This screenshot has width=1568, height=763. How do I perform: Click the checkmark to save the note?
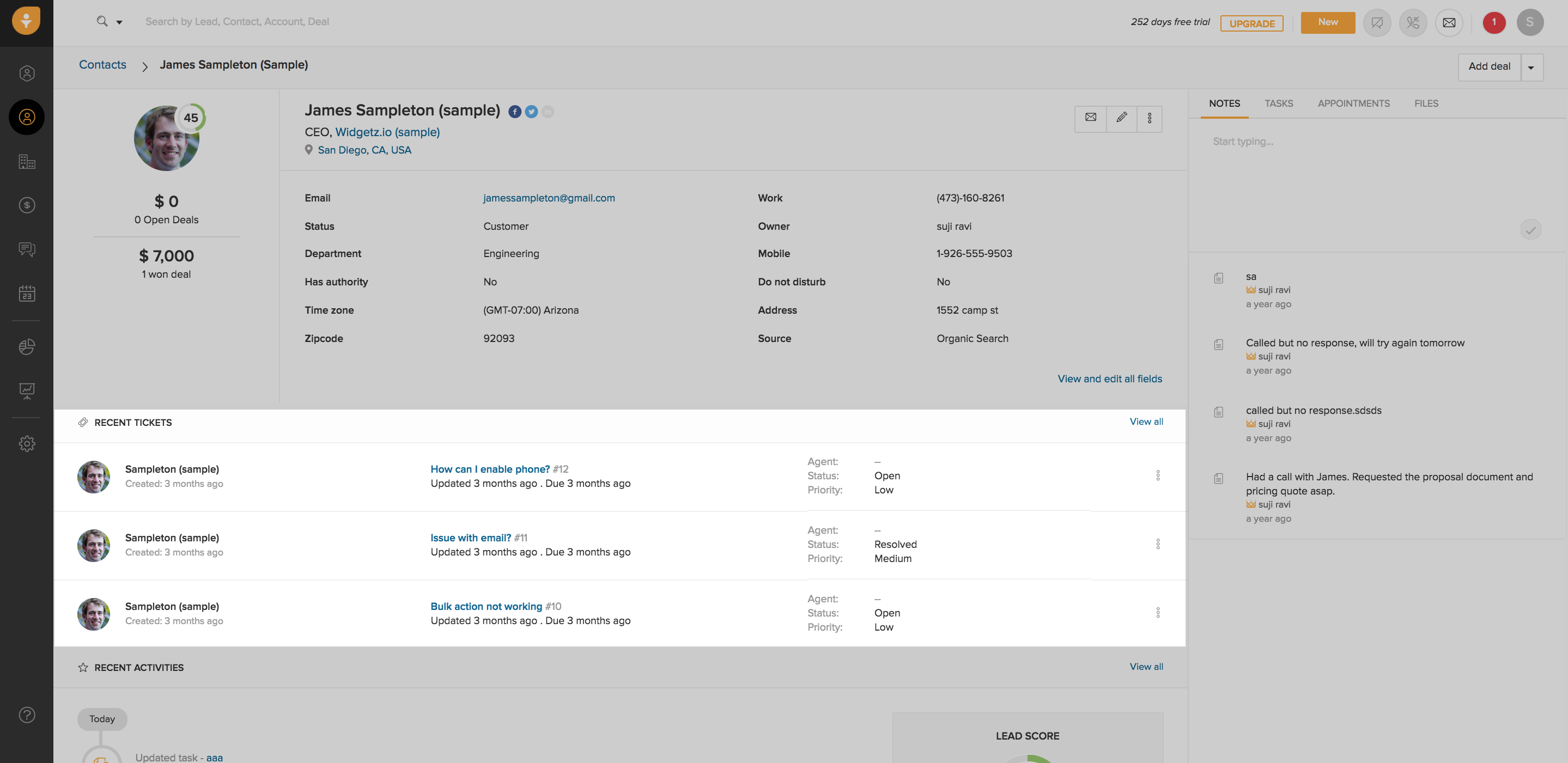(x=1530, y=229)
